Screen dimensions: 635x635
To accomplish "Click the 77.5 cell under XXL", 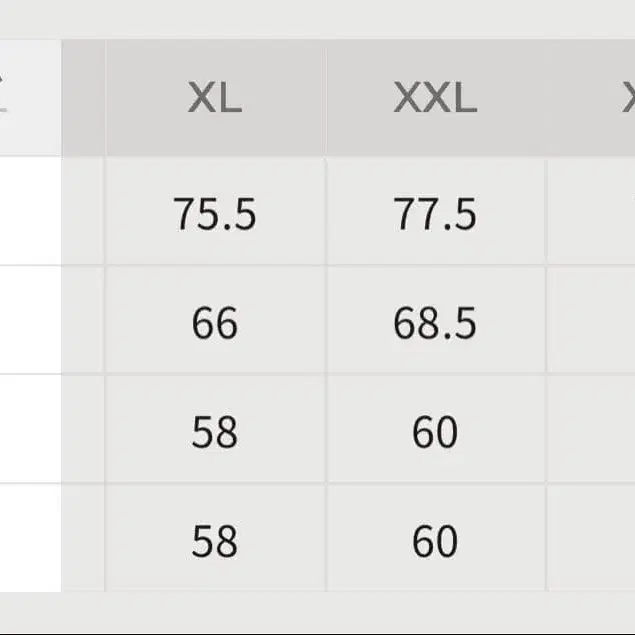I will pyautogui.click(x=435, y=214).
